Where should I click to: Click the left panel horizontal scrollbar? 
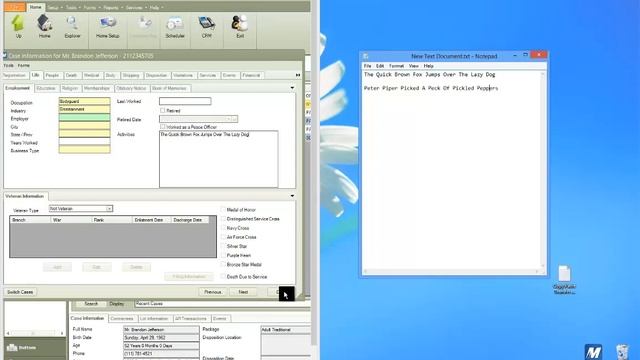point(35,333)
